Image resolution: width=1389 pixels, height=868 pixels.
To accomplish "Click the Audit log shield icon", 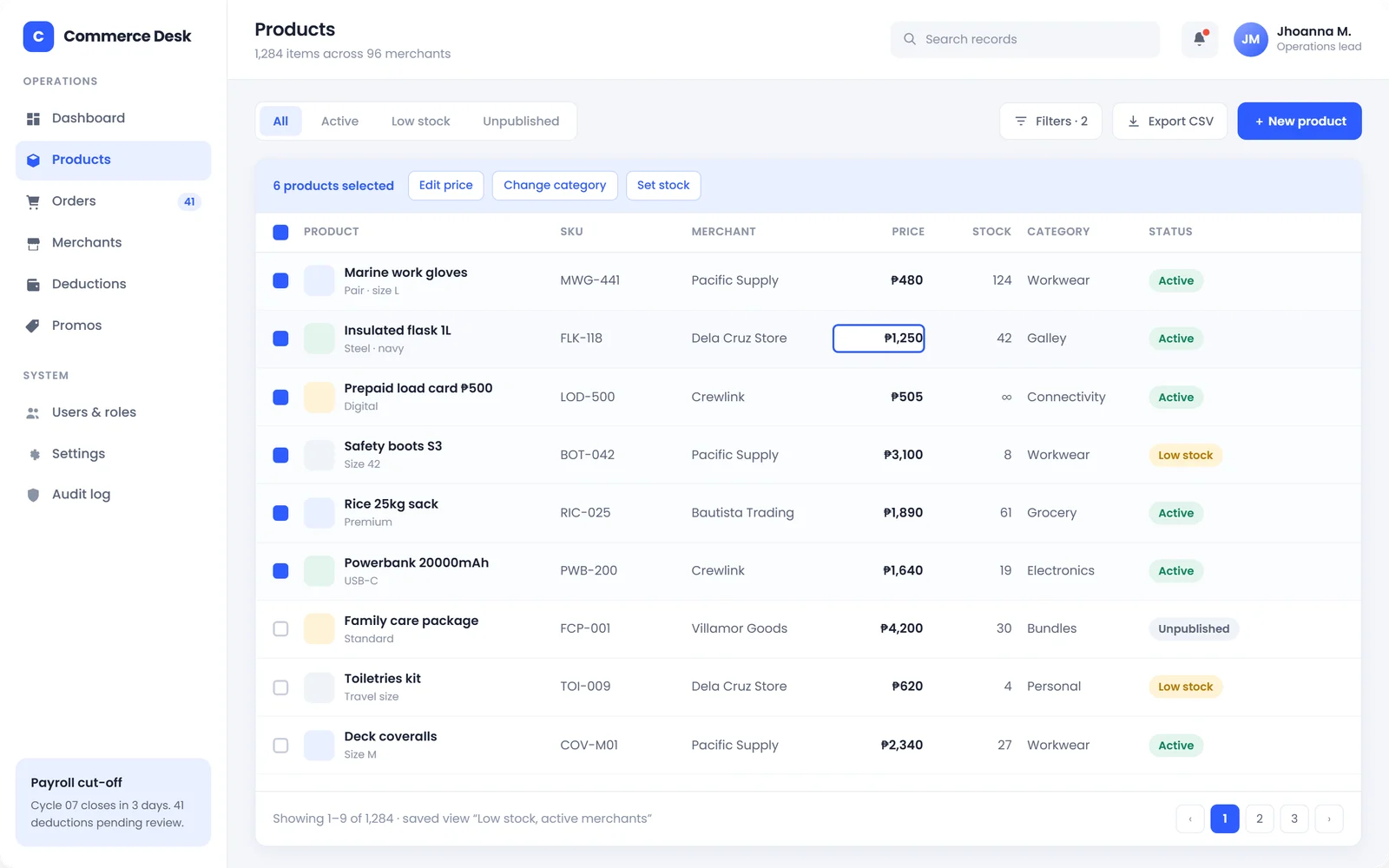I will (x=33, y=495).
